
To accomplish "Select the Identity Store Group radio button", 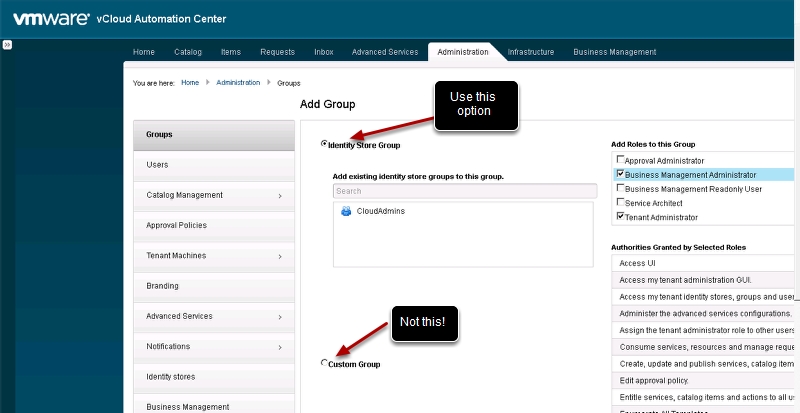I will (x=323, y=144).
